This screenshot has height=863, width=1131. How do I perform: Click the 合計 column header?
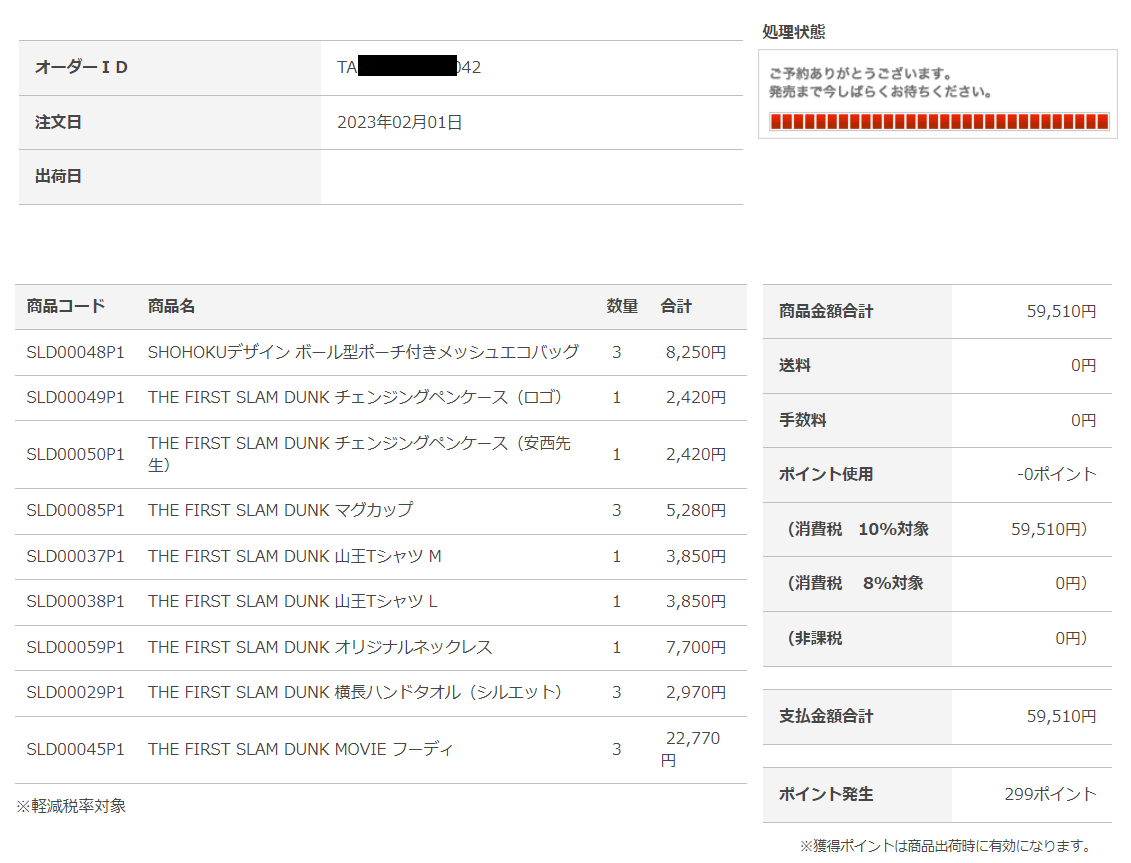coord(676,306)
